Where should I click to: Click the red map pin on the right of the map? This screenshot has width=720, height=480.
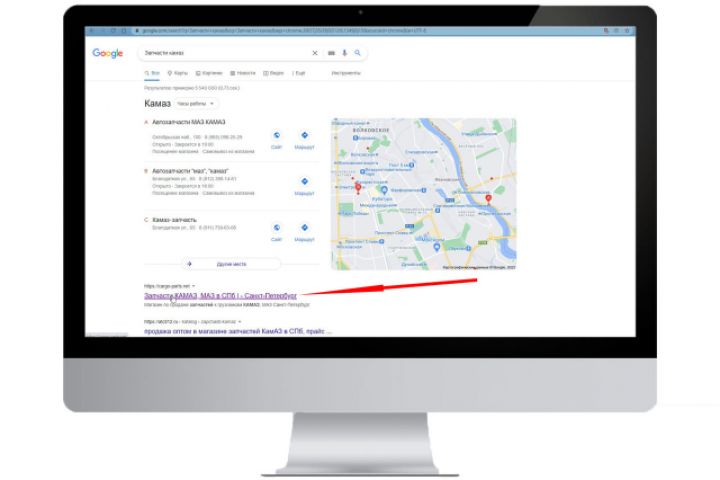[488, 198]
